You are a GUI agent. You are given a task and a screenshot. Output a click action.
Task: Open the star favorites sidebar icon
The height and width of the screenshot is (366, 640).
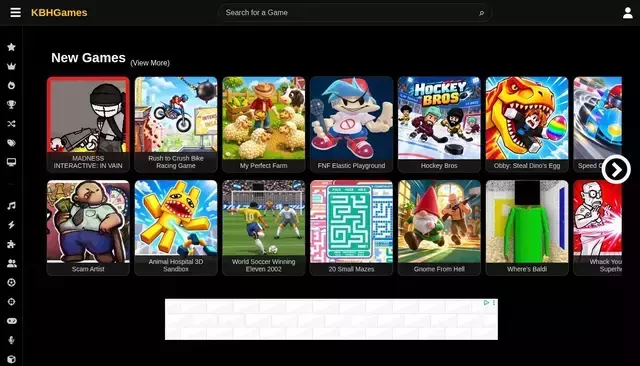point(11,47)
